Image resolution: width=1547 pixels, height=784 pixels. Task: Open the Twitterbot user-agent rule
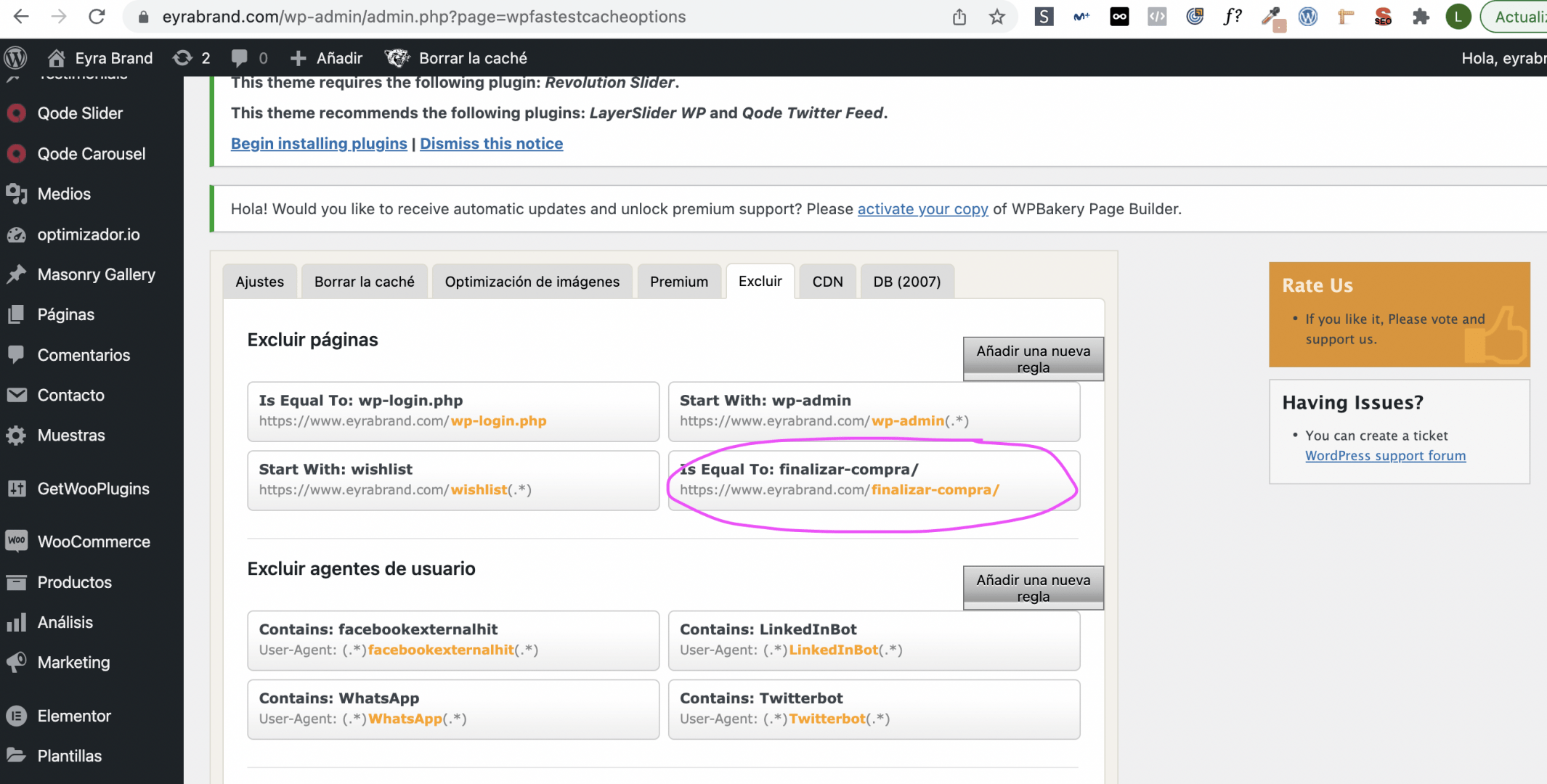click(874, 709)
